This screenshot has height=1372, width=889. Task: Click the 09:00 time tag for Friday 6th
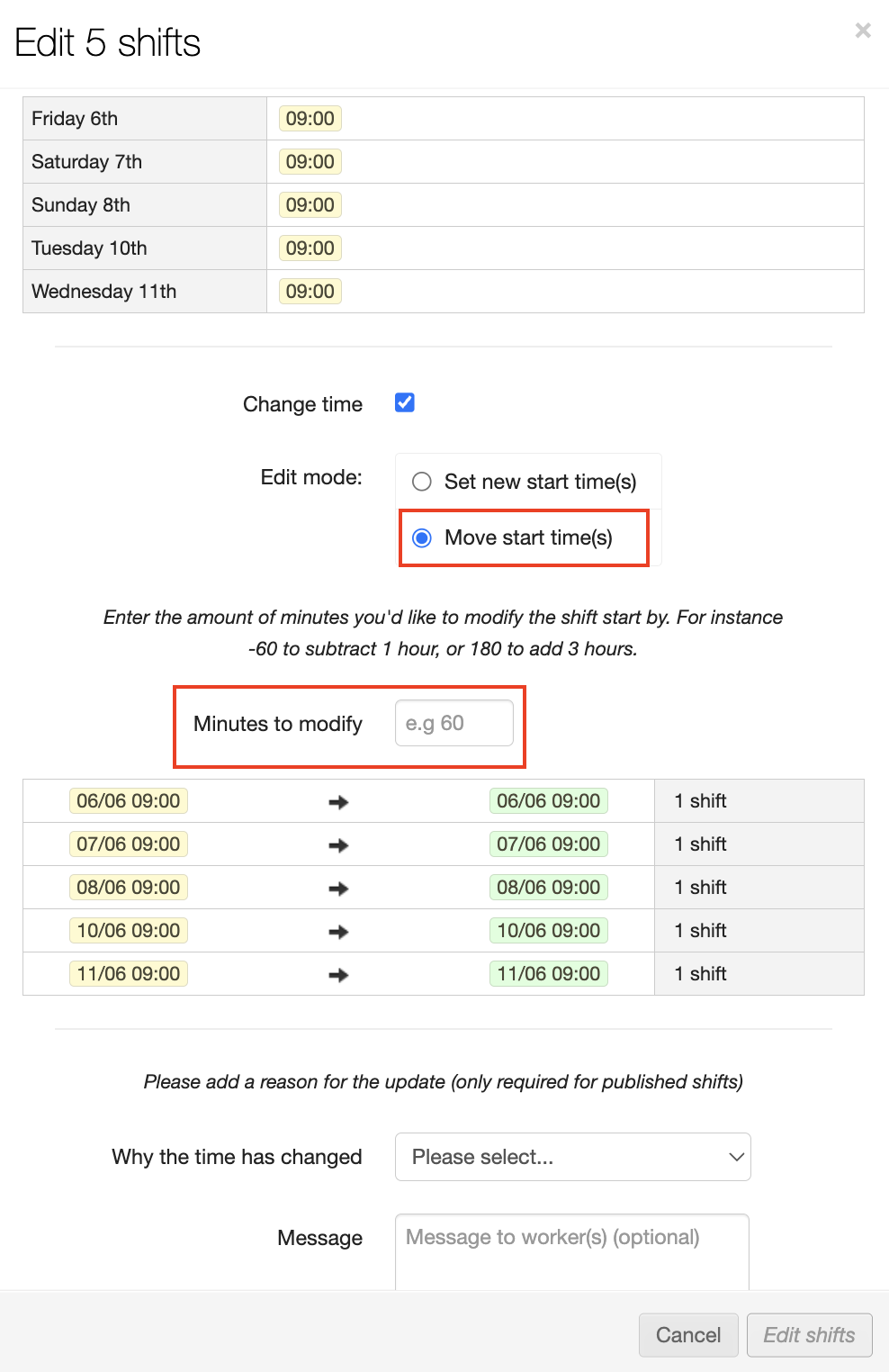tap(310, 119)
